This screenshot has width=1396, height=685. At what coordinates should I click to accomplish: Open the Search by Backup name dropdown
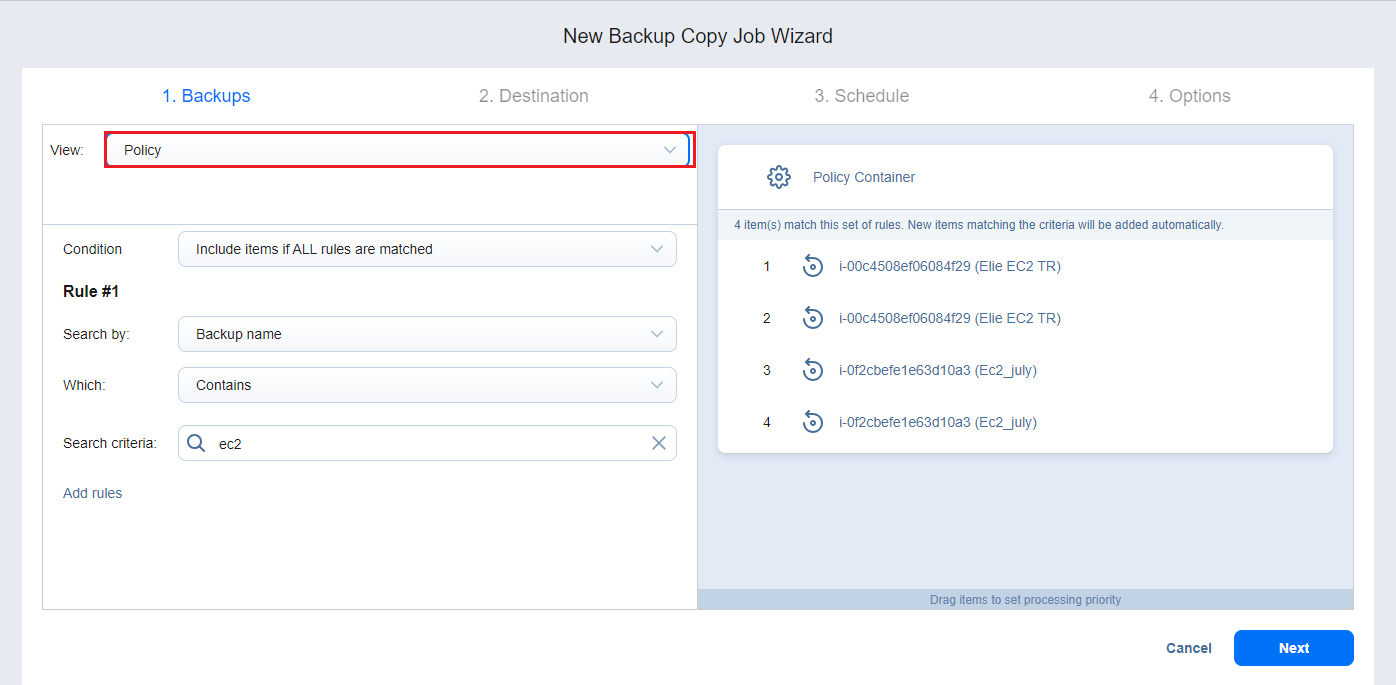(427, 334)
